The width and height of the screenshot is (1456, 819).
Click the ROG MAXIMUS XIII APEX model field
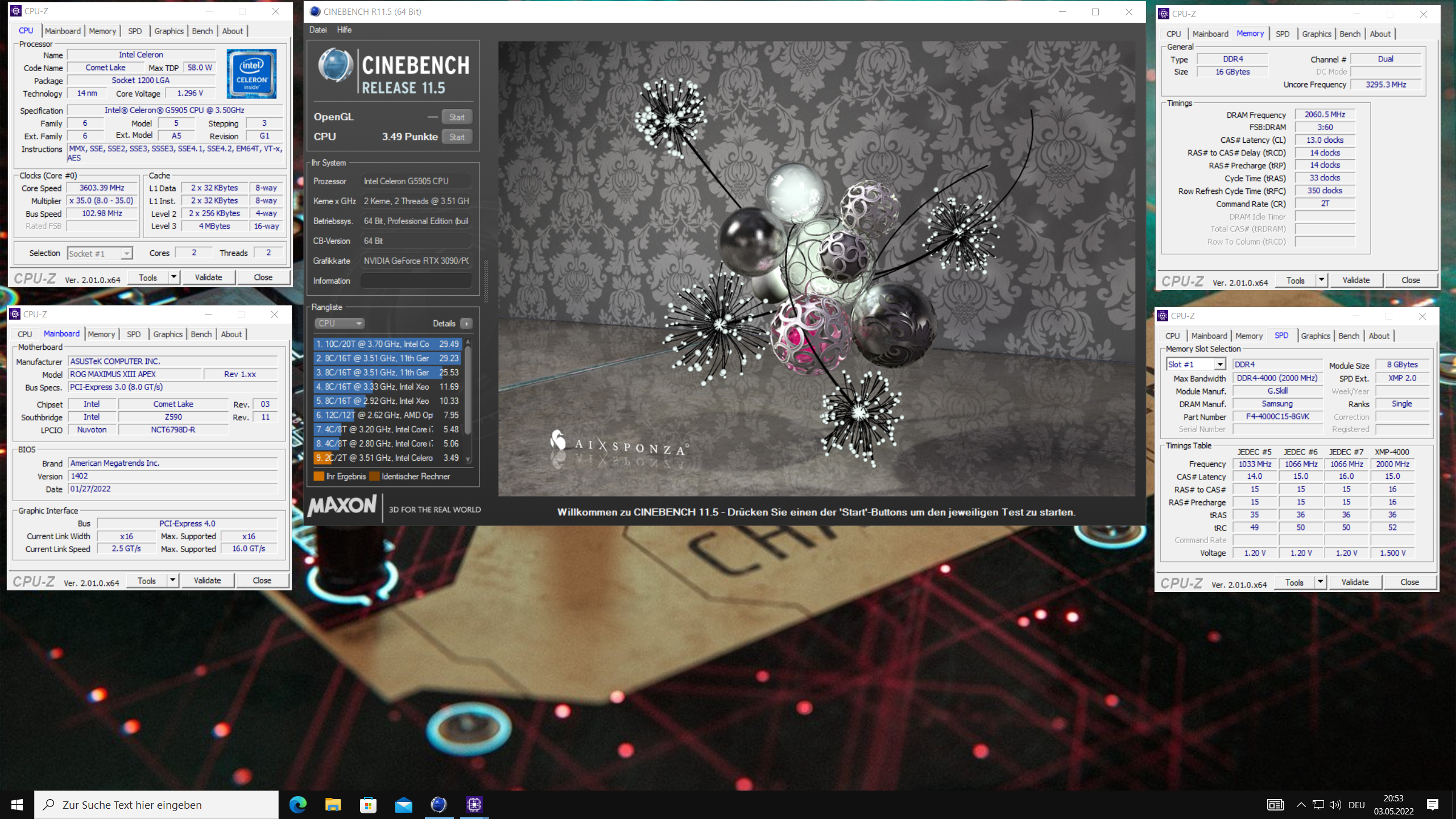135,374
